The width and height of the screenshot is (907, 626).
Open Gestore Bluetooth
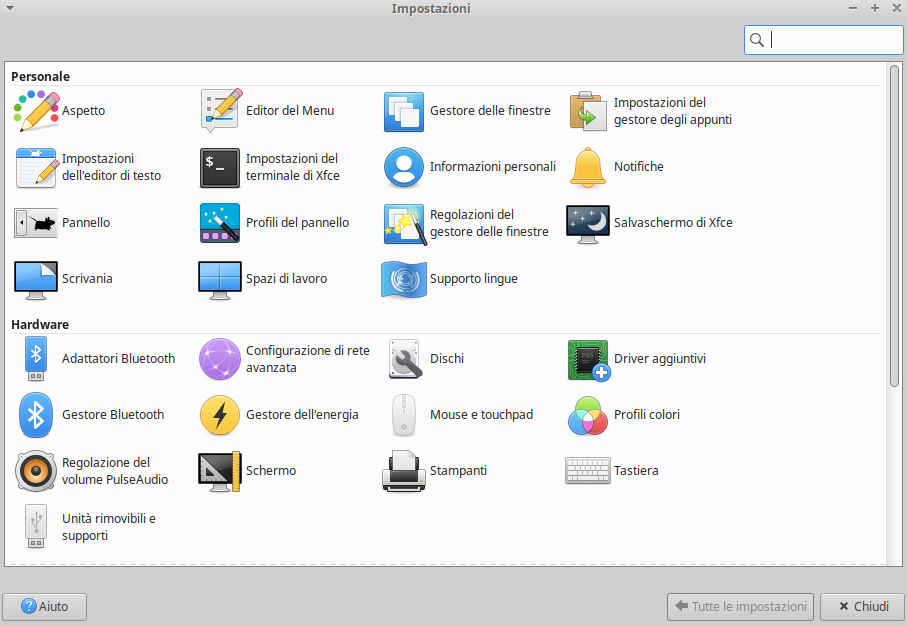point(89,415)
